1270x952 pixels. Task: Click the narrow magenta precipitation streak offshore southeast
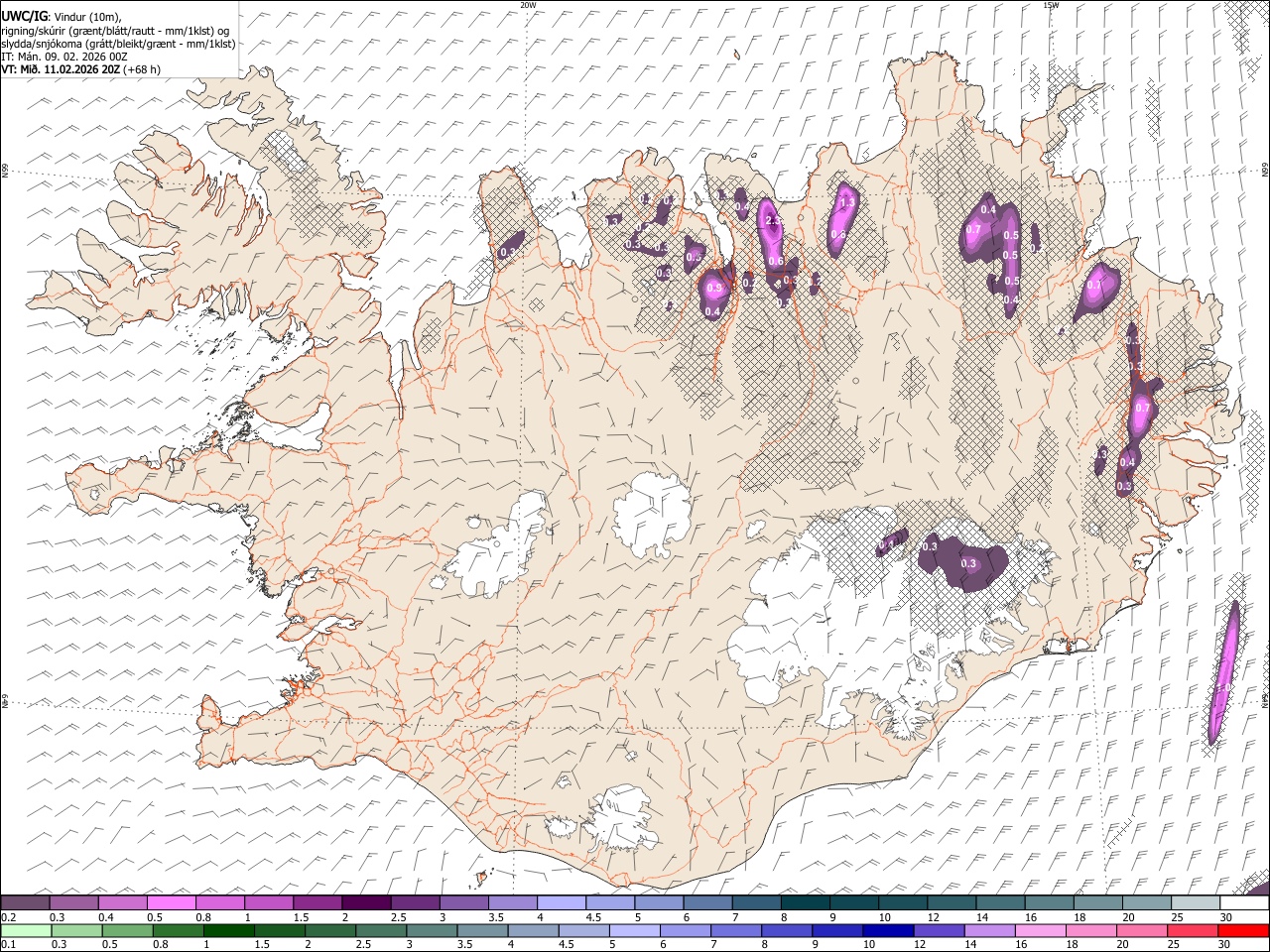pyautogui.click(x=1223, y=671)
